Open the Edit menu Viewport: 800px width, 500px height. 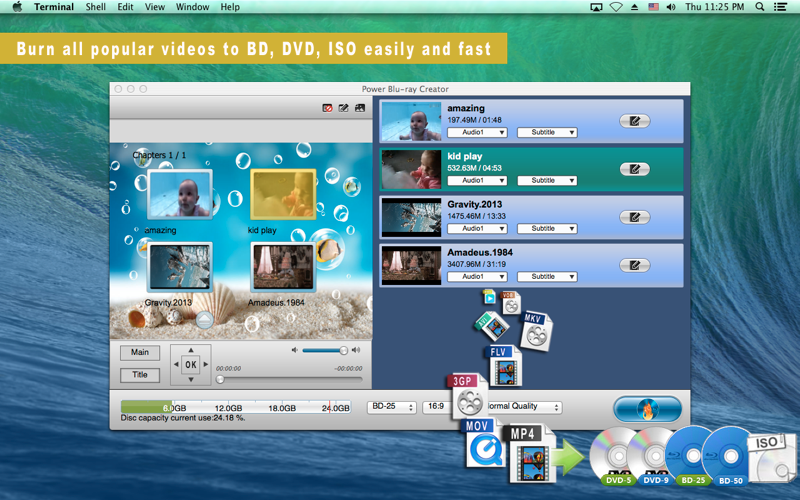pyautogui.click(x=125, y=7)
